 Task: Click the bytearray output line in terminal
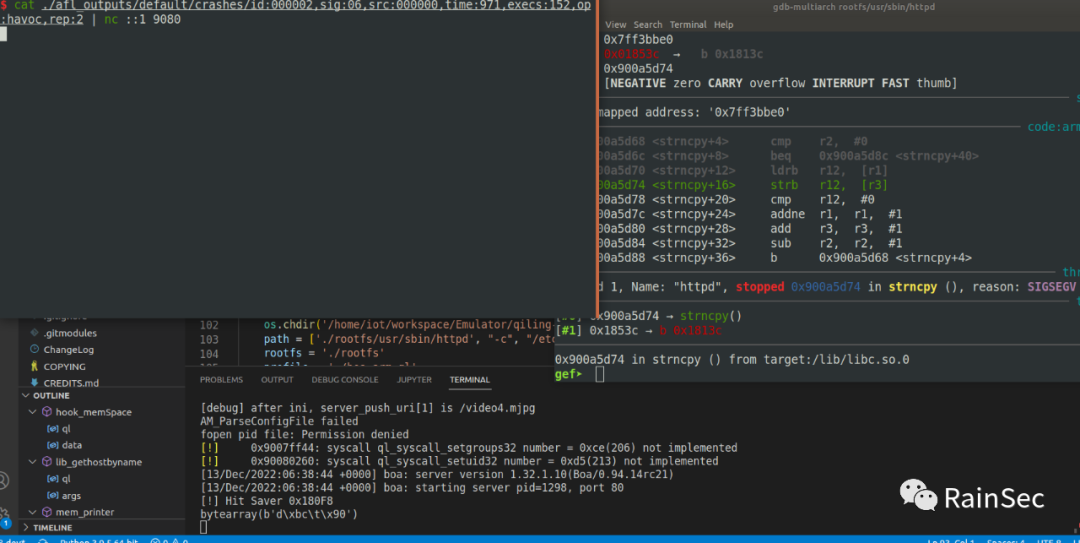click(278, 514)
